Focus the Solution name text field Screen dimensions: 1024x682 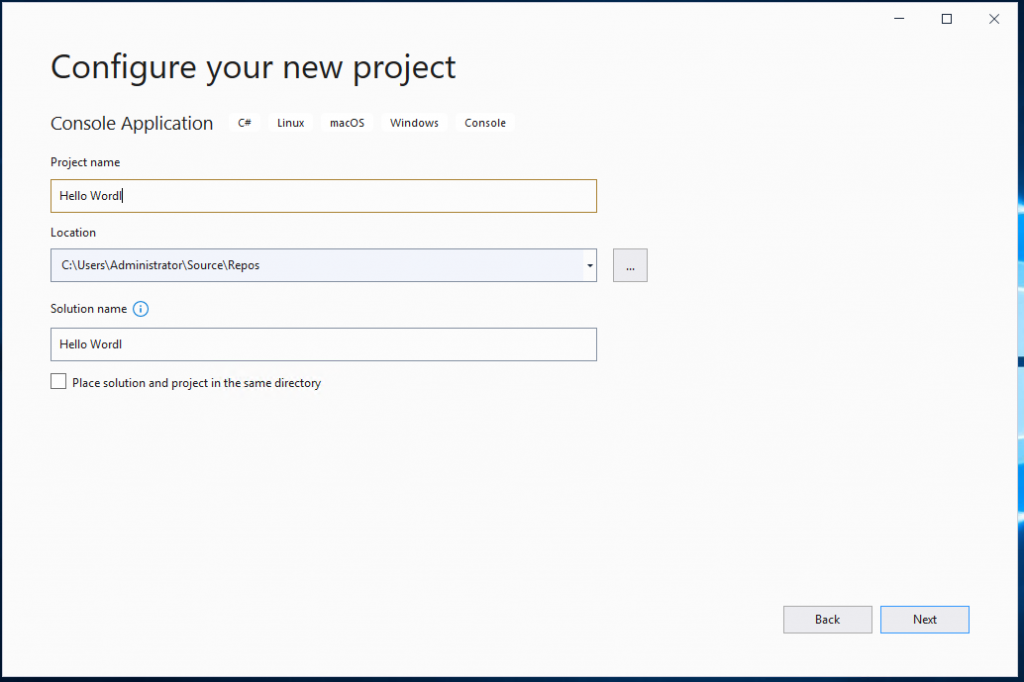click(323, 344)
